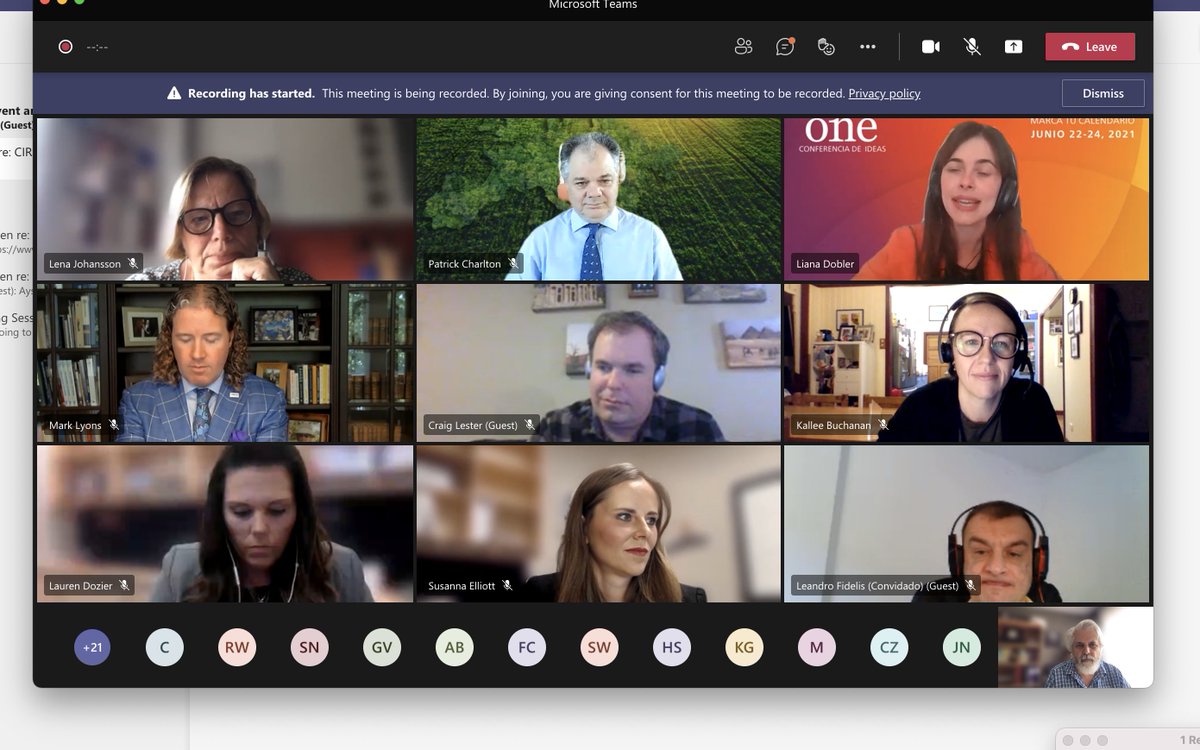
Task: Click participant avatar KG
Action: (744, 647)
